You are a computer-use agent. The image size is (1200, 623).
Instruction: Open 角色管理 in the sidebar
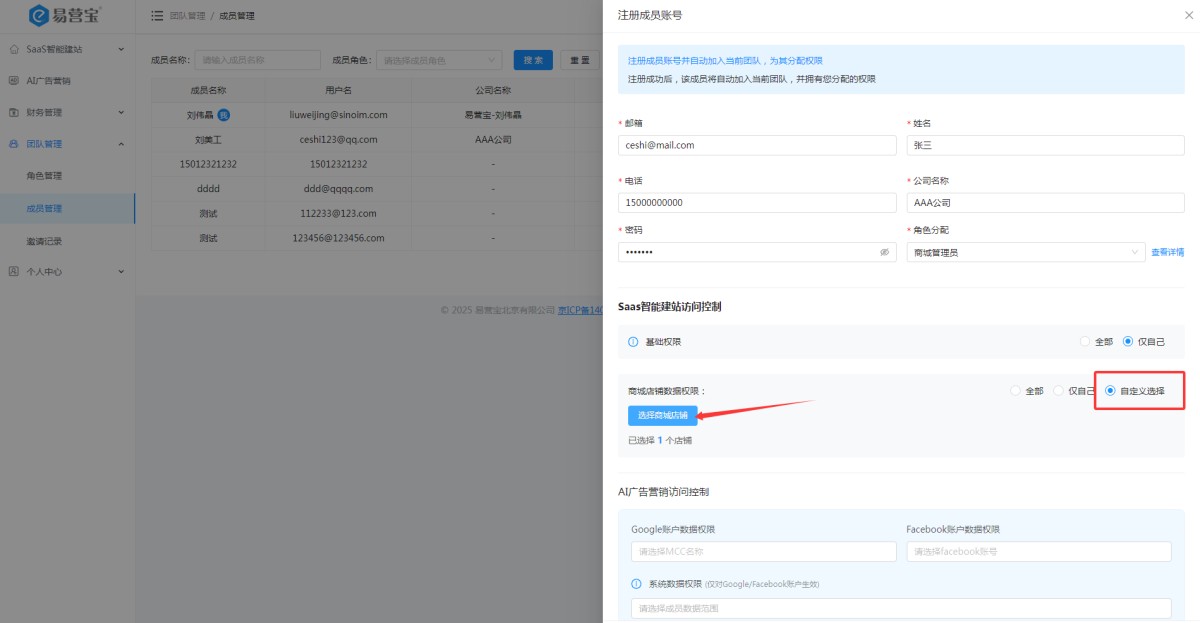pyautogui.click(x=44, y=176)
